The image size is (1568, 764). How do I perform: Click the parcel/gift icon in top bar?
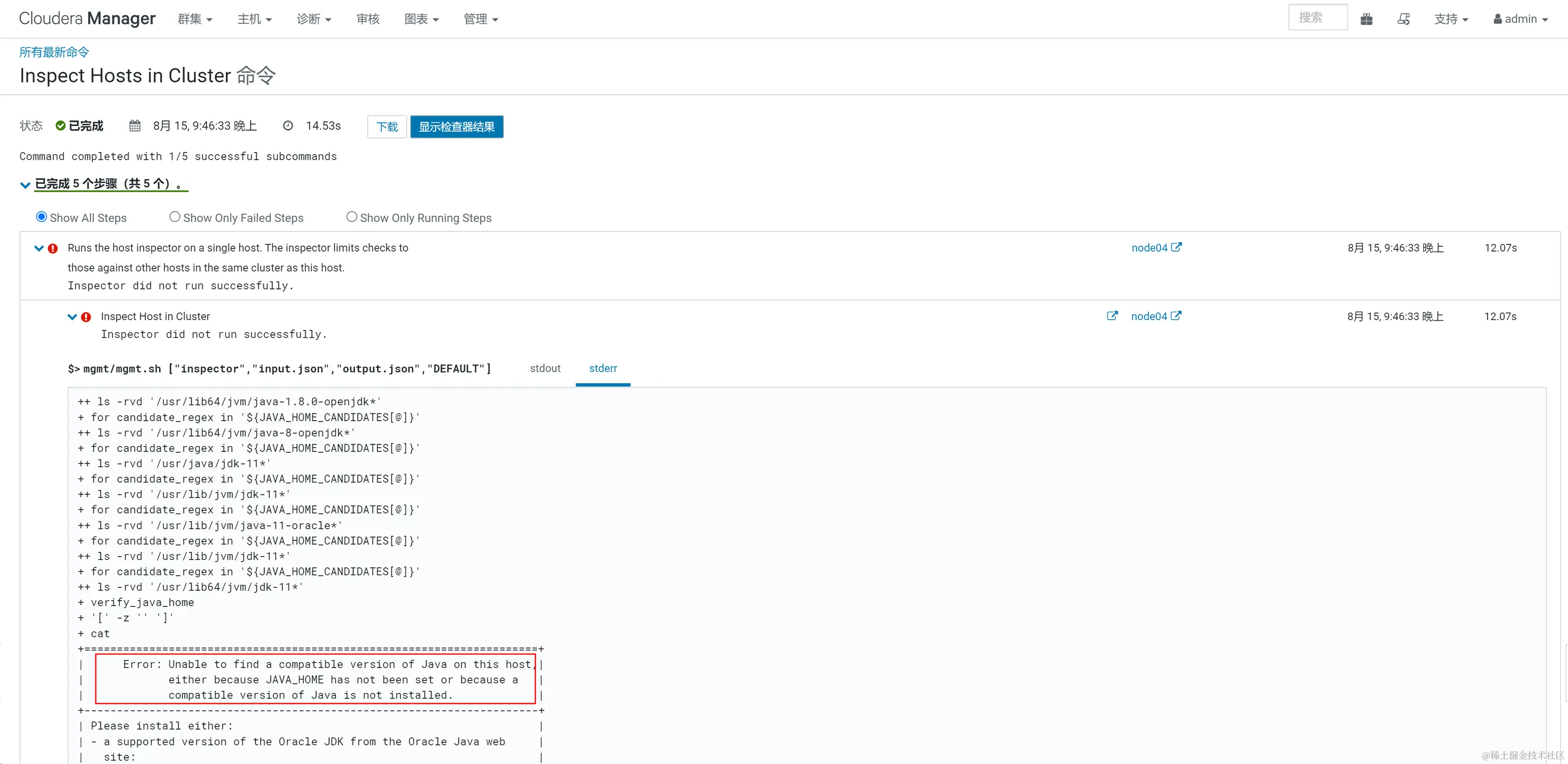(x=1366, y=19)
